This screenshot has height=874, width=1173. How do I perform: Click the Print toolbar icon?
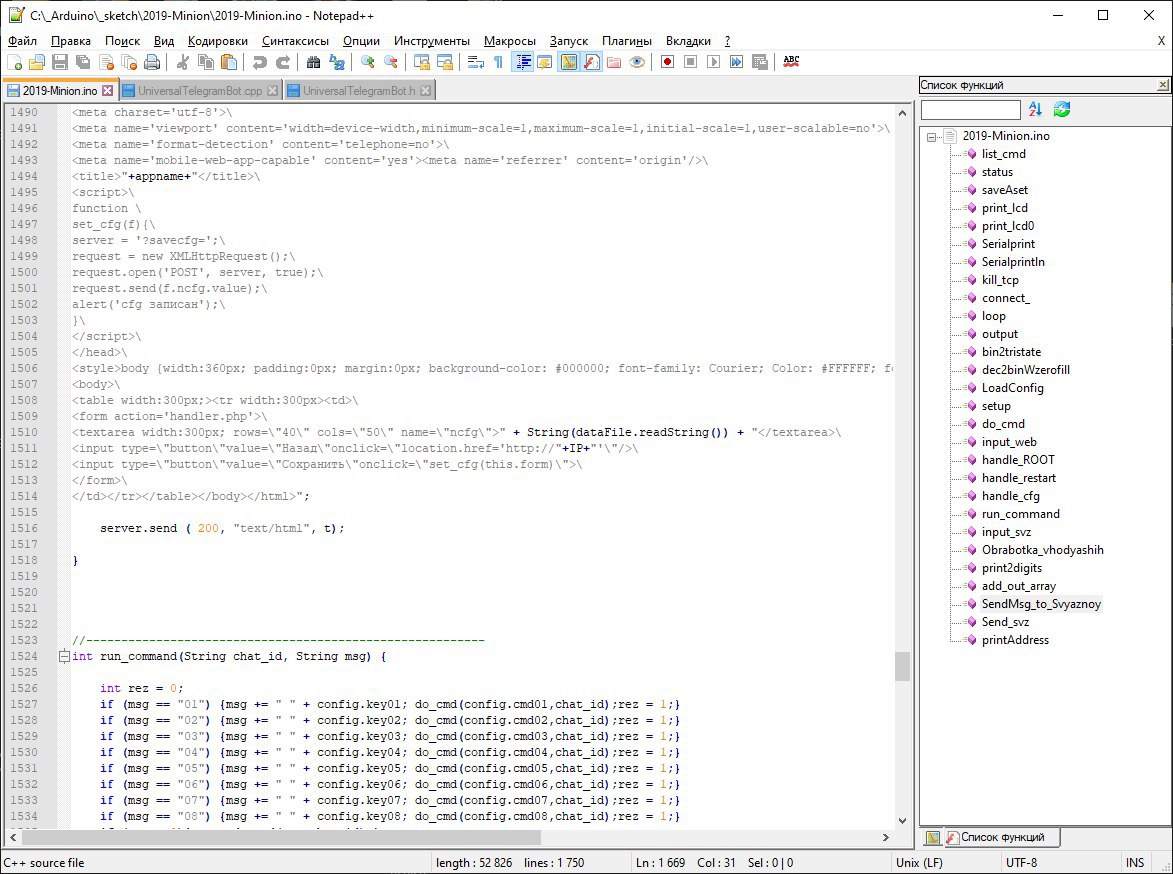(152, 62)
